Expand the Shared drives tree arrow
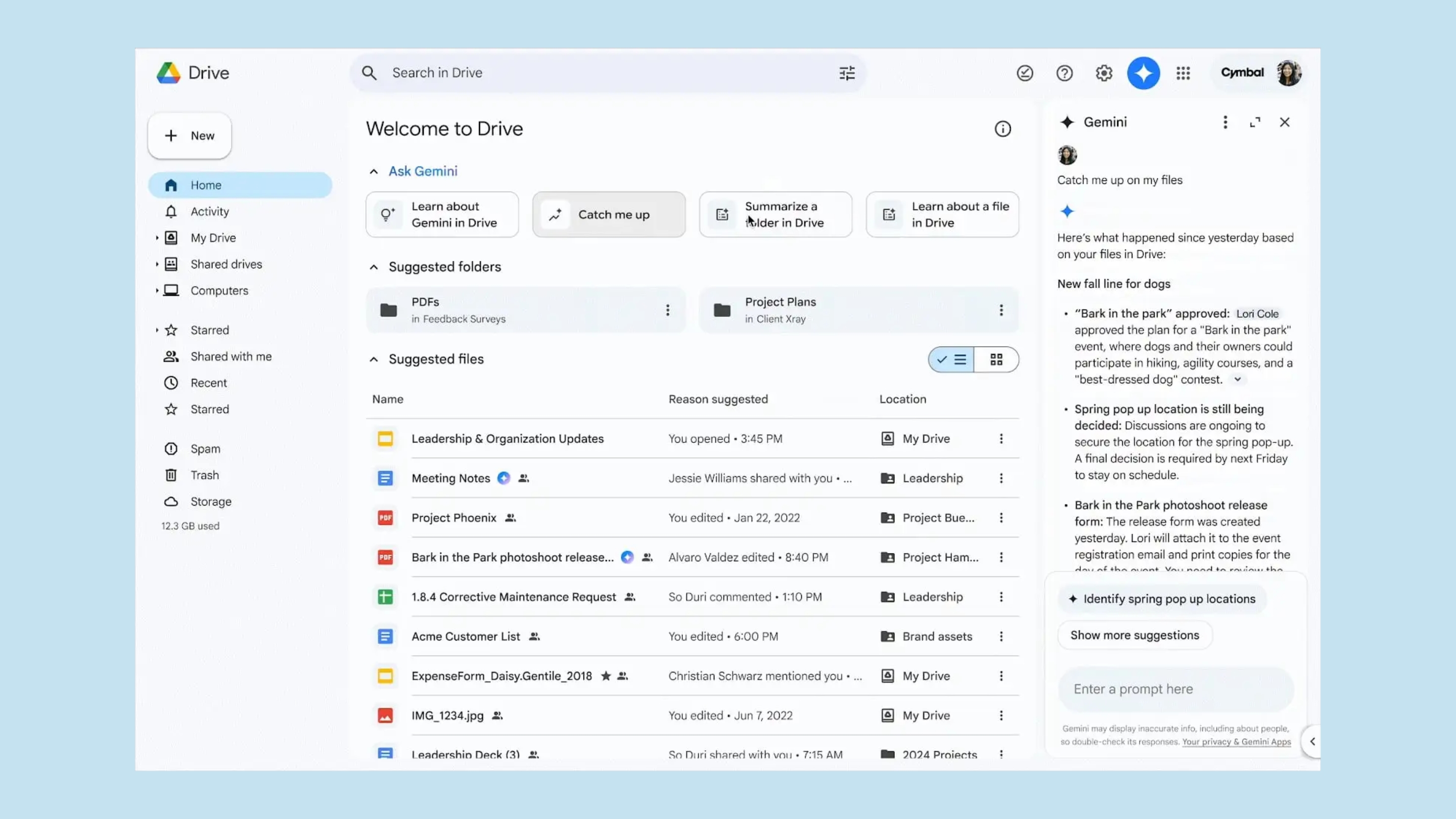The image size is (1456, 819). click(x=157, y=264)
